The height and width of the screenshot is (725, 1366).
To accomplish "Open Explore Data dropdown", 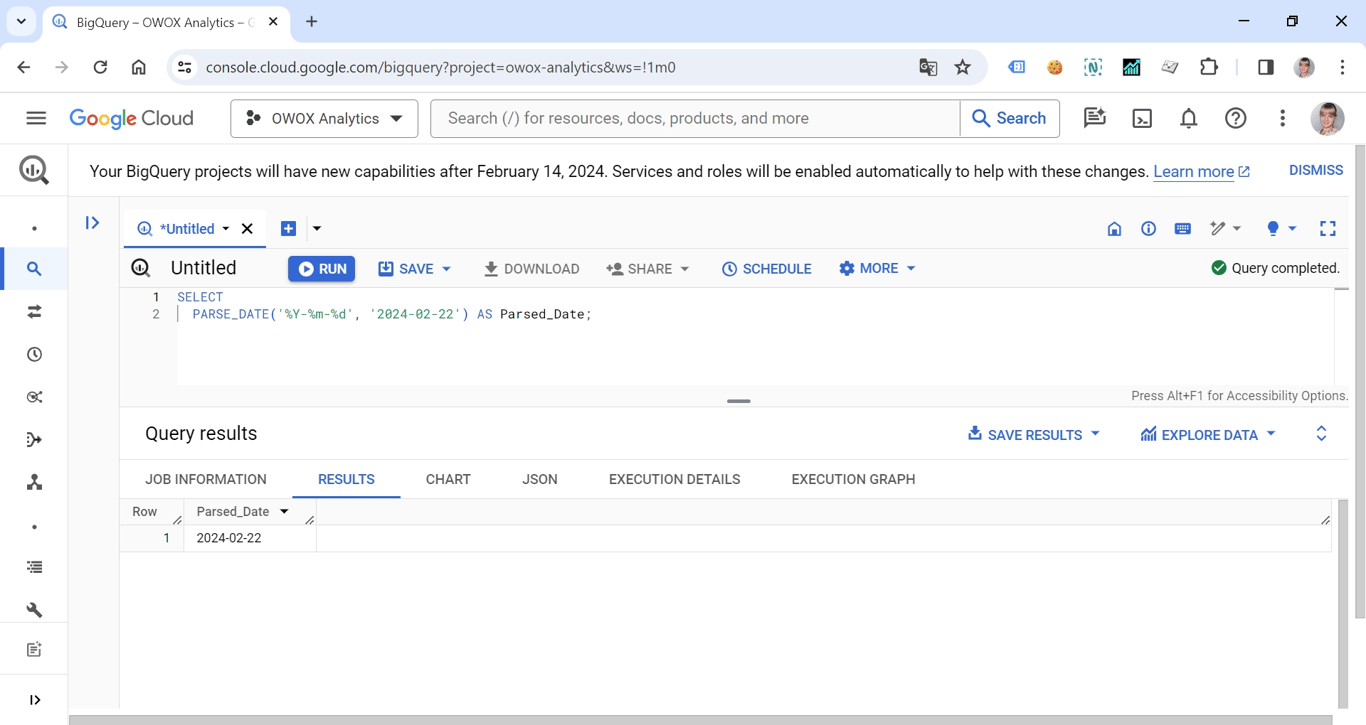I will coord(1207,435).
